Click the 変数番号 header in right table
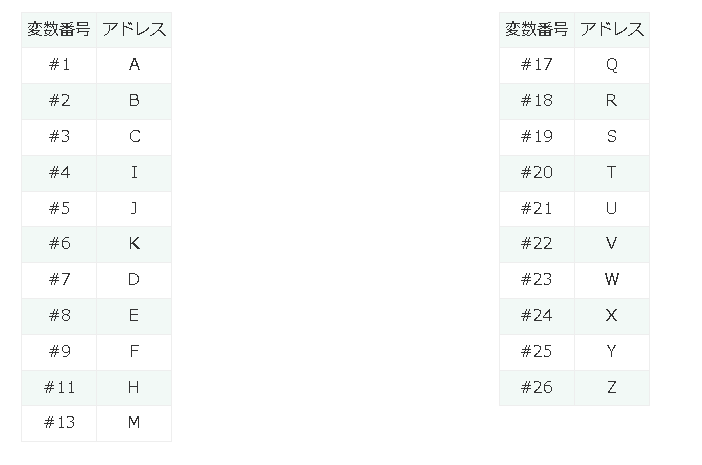 click(x=537, y=29)
